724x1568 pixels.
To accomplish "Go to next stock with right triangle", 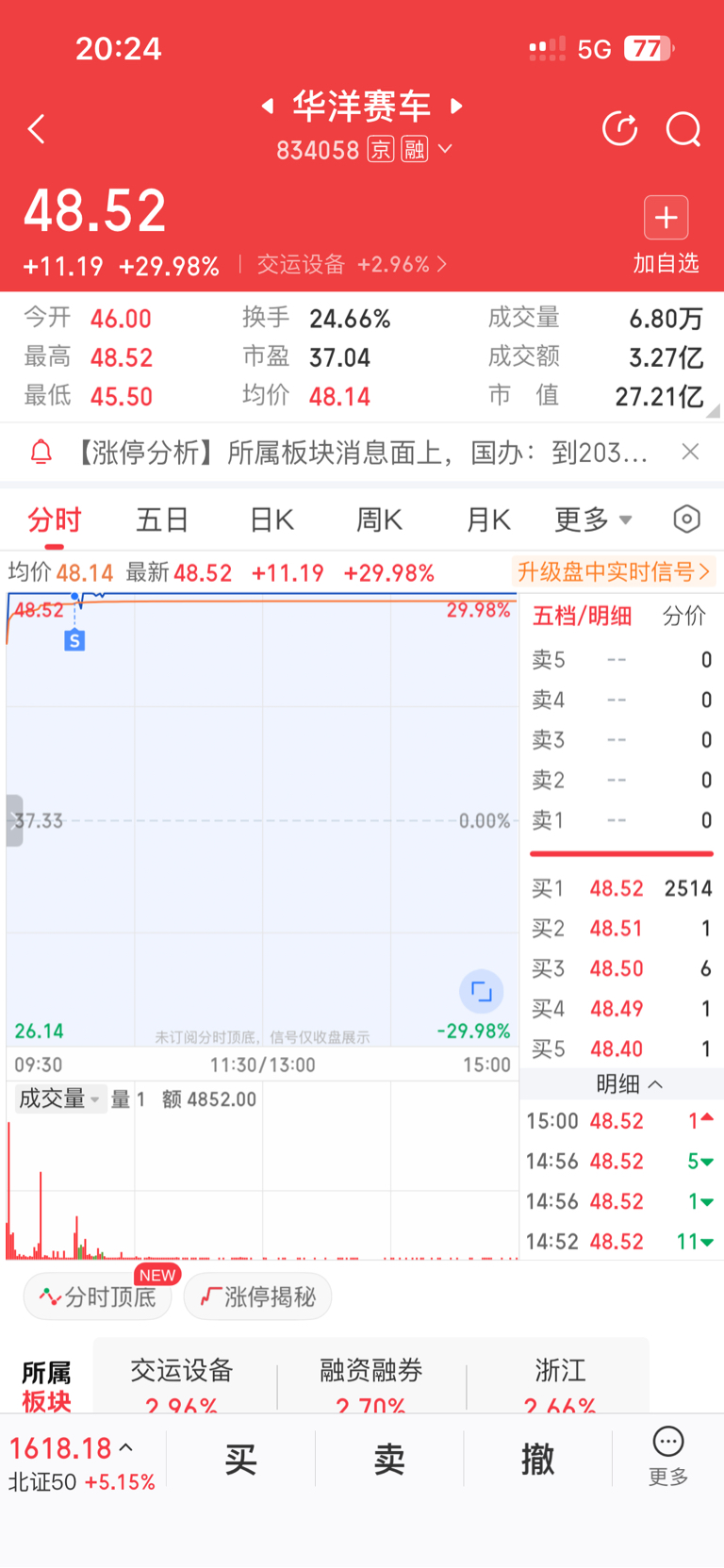I will pyautogui.click(x=457, y=107).
